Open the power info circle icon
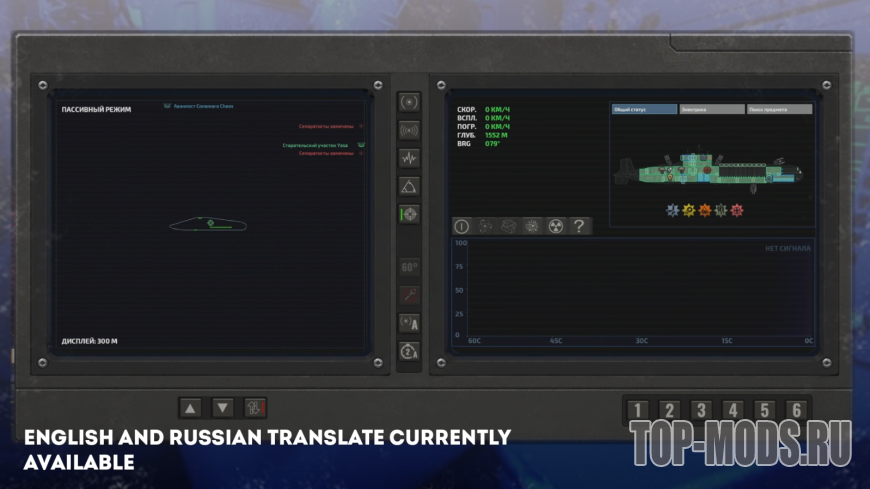The image size is (870, 489). click(x=462, y=226)
